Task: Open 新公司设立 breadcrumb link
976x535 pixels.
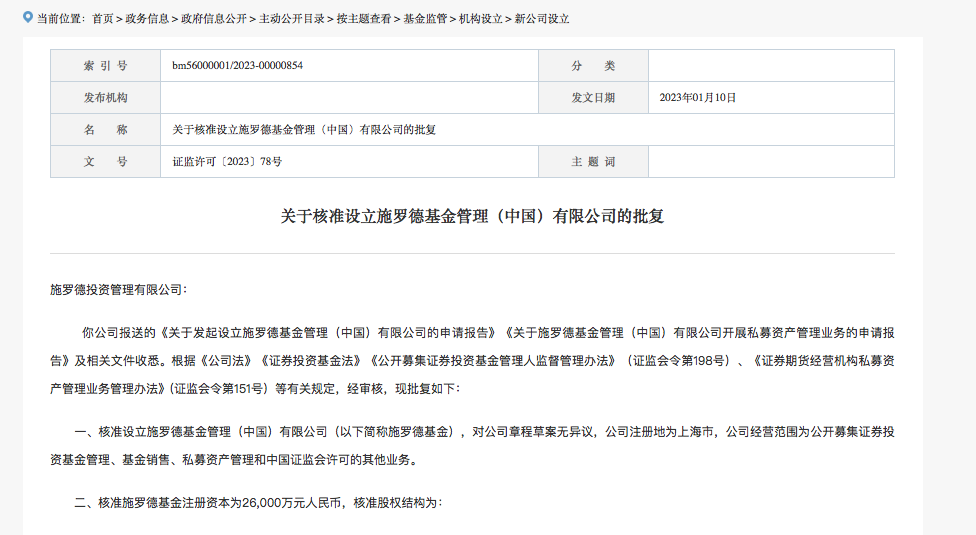Action: (541, 19)
